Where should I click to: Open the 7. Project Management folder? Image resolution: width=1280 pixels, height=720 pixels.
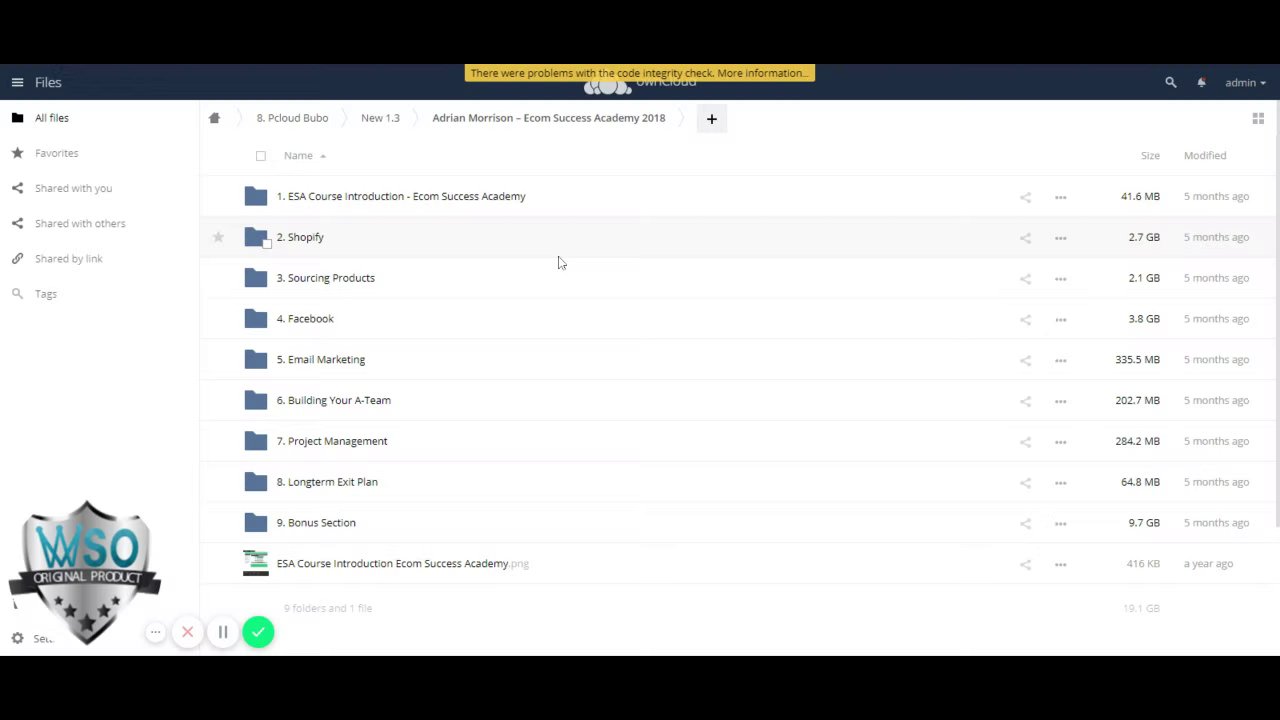(x=332, y=441)
